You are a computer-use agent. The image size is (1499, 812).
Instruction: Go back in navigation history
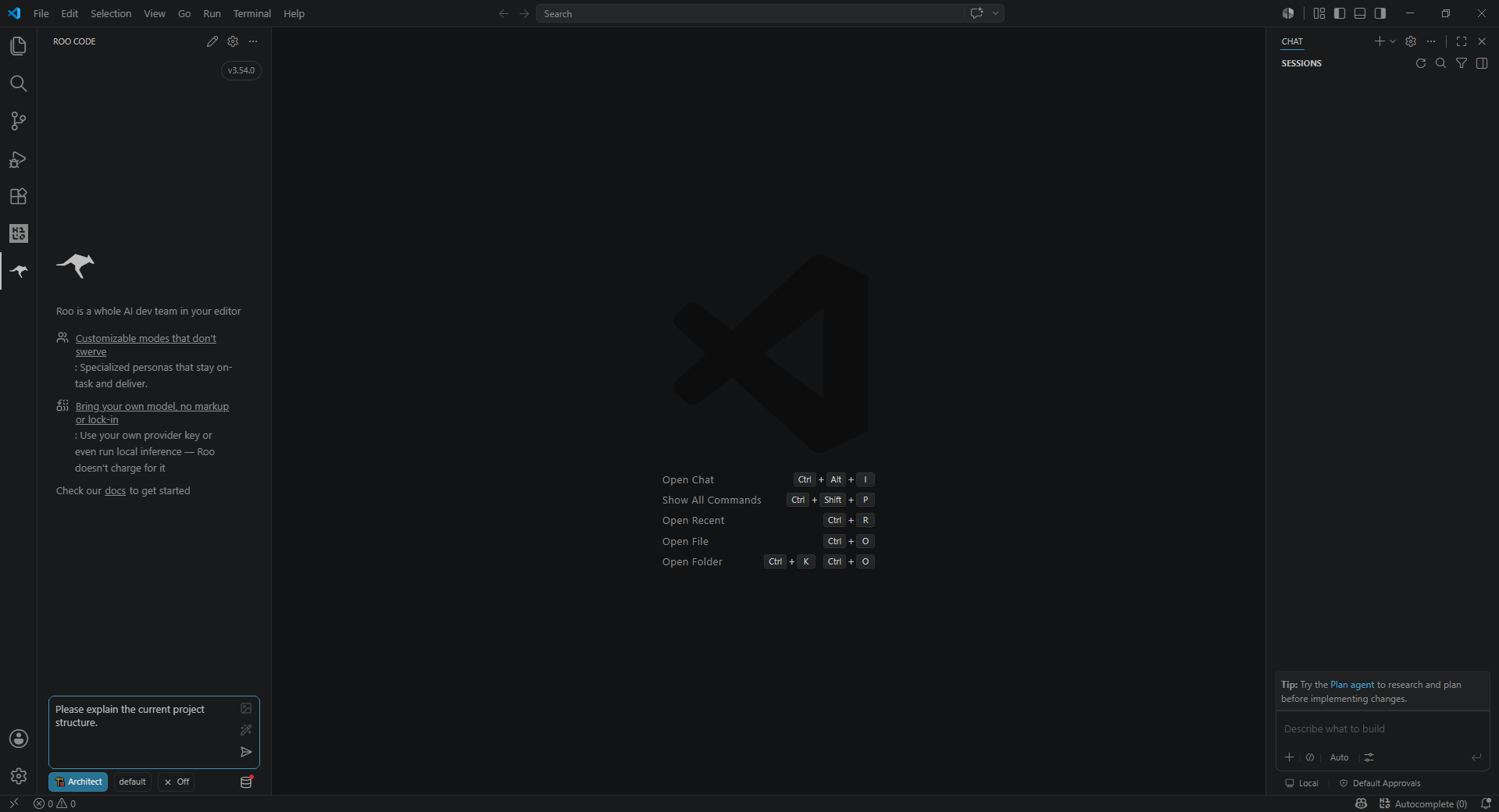coord(504,13)
